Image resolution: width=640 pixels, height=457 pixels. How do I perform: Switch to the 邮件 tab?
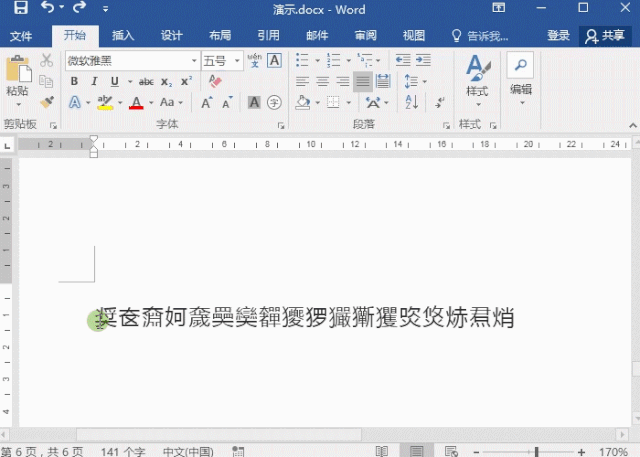[317, 36]
